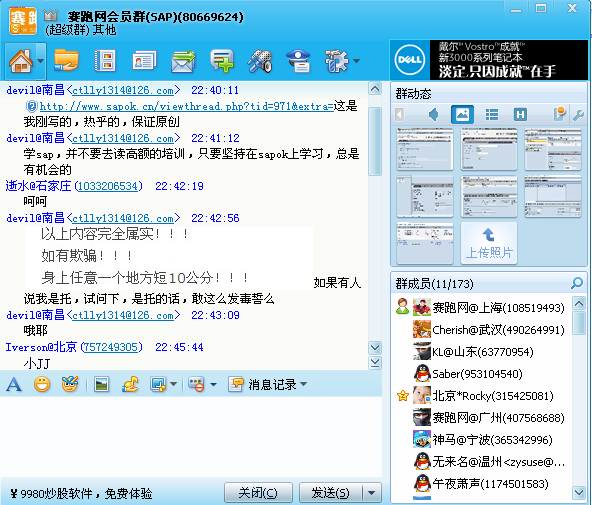This screenshot has height=505, width=592.
Task: Expand the send options dropdown arrow
Action: [x=372, y=493]
